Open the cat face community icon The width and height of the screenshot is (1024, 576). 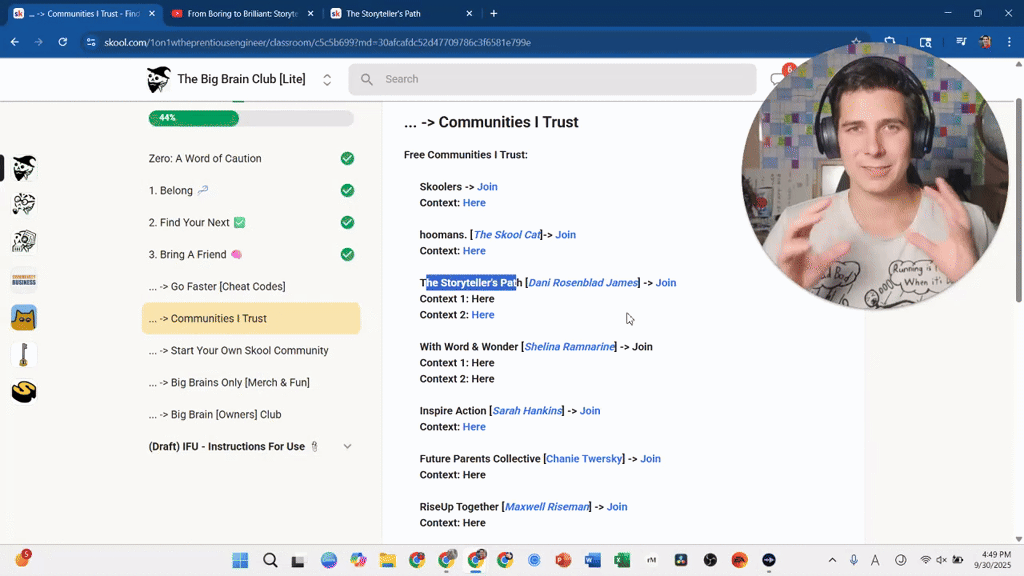point(24,318)
